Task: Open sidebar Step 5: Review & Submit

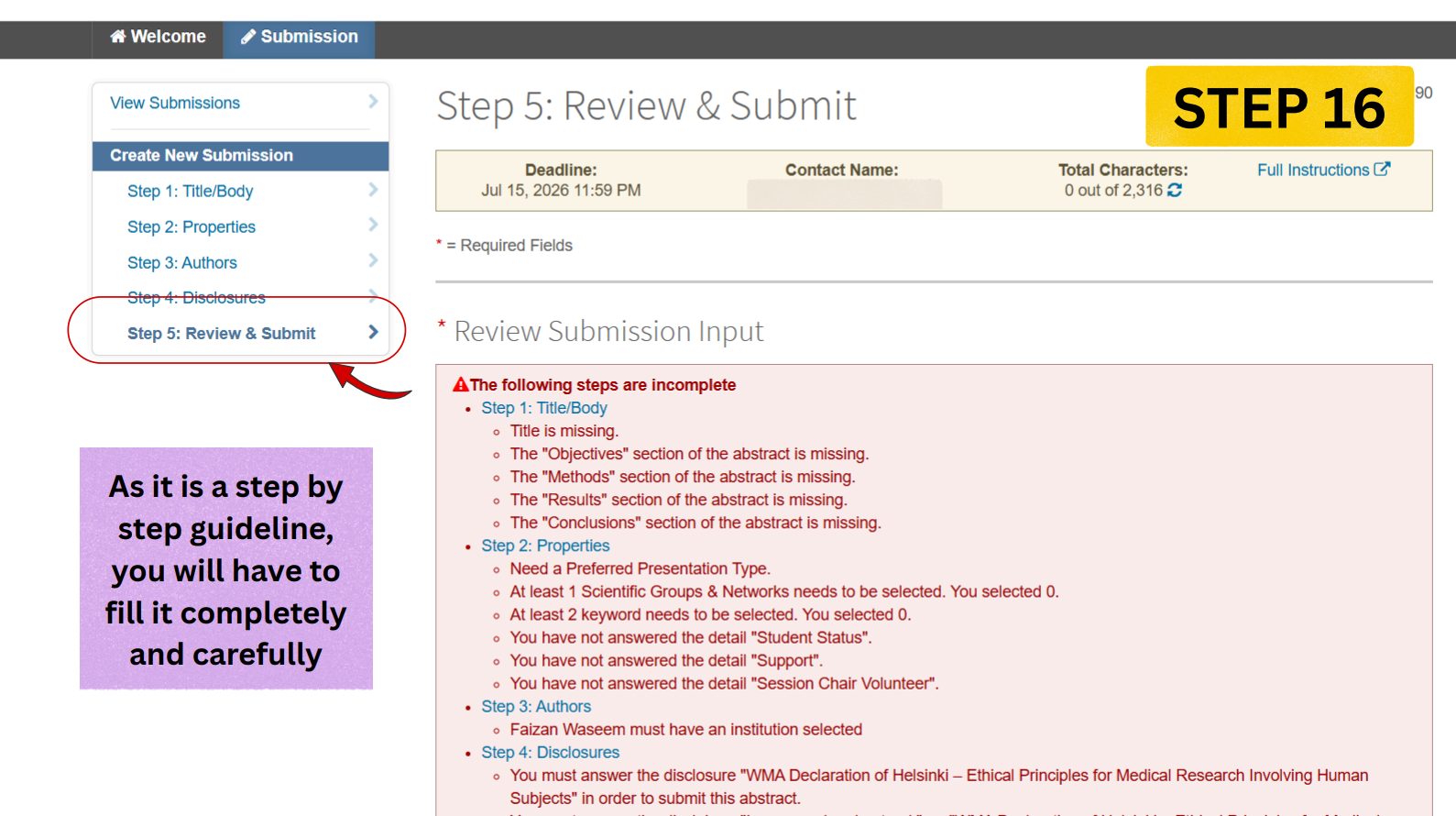Action: tap(221, 334)
